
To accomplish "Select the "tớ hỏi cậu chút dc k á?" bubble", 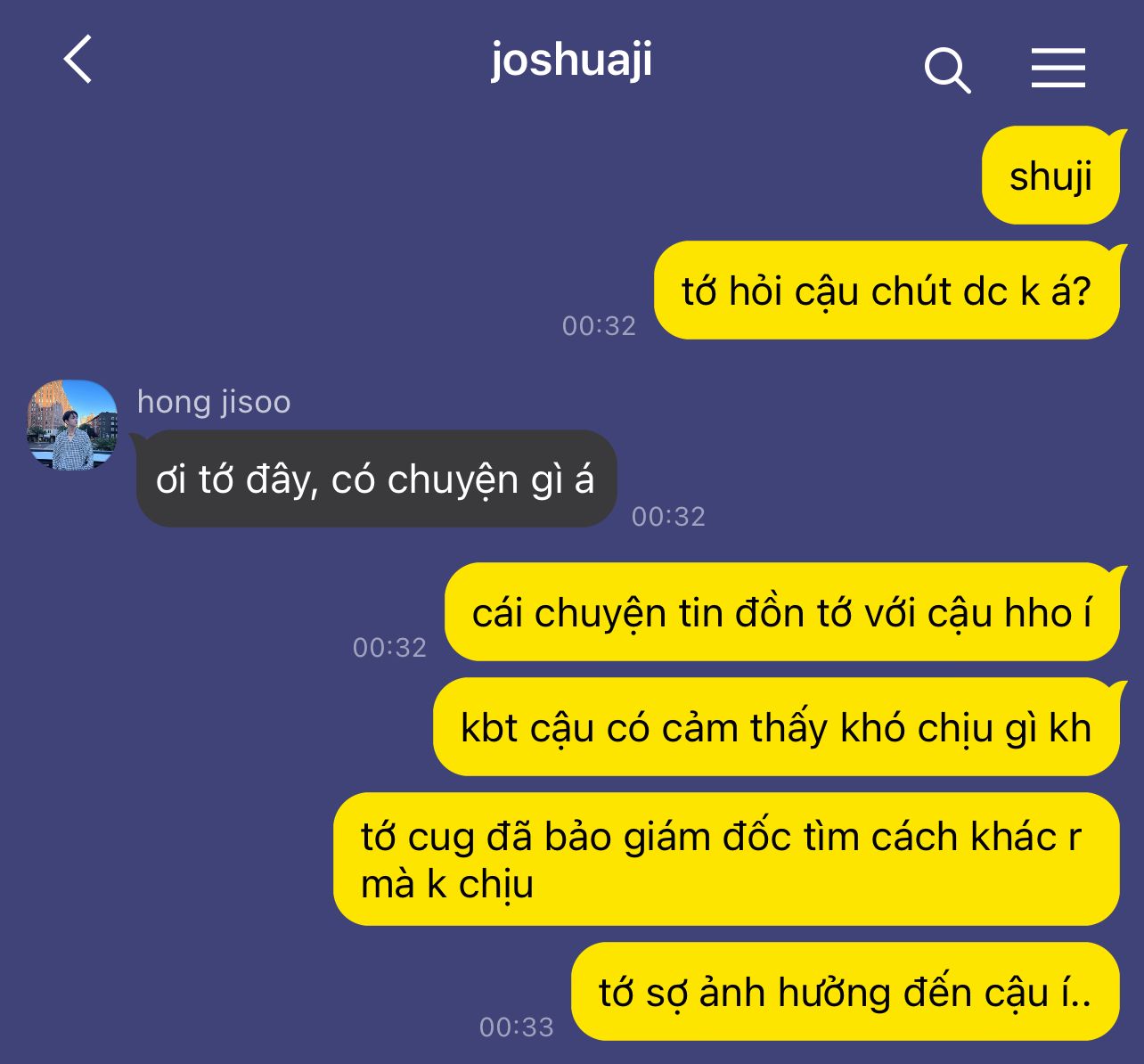I will click(x=887, y=291).
